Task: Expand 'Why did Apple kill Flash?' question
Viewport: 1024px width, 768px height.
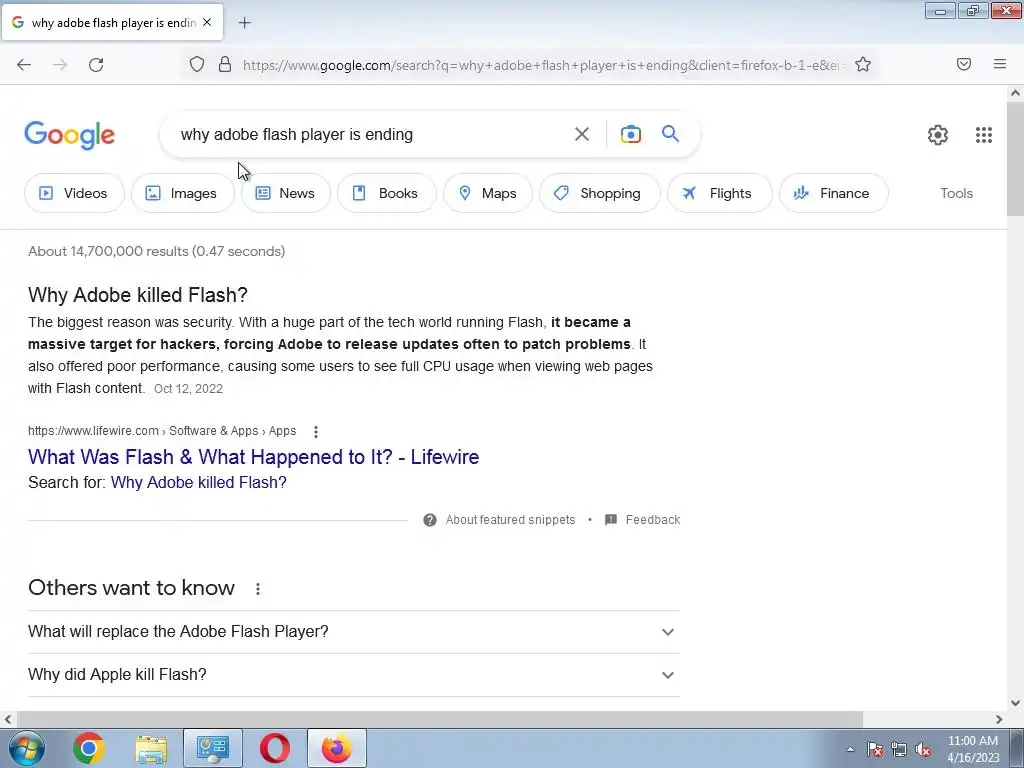Action: click(354, 675)
